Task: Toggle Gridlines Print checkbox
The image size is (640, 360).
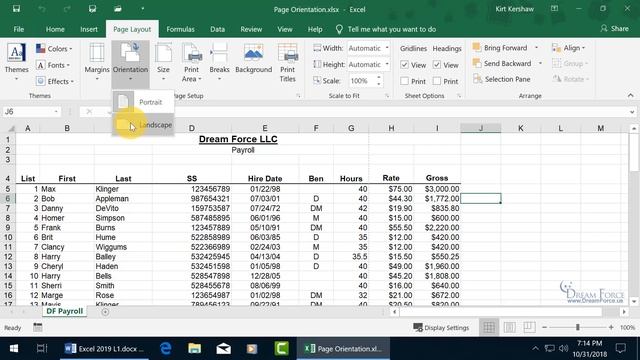Action: (x=404, y=81)
